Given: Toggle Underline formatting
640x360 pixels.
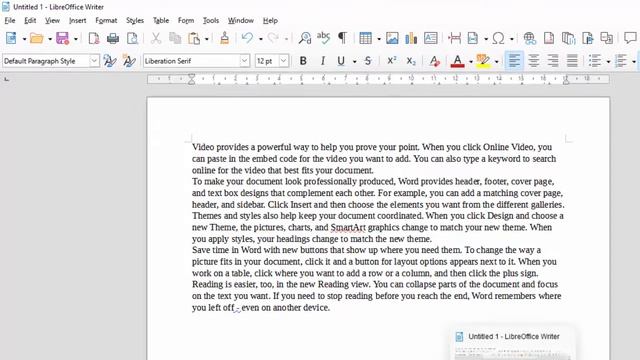Looking at the screenshot, I should (x=341, y=61).
